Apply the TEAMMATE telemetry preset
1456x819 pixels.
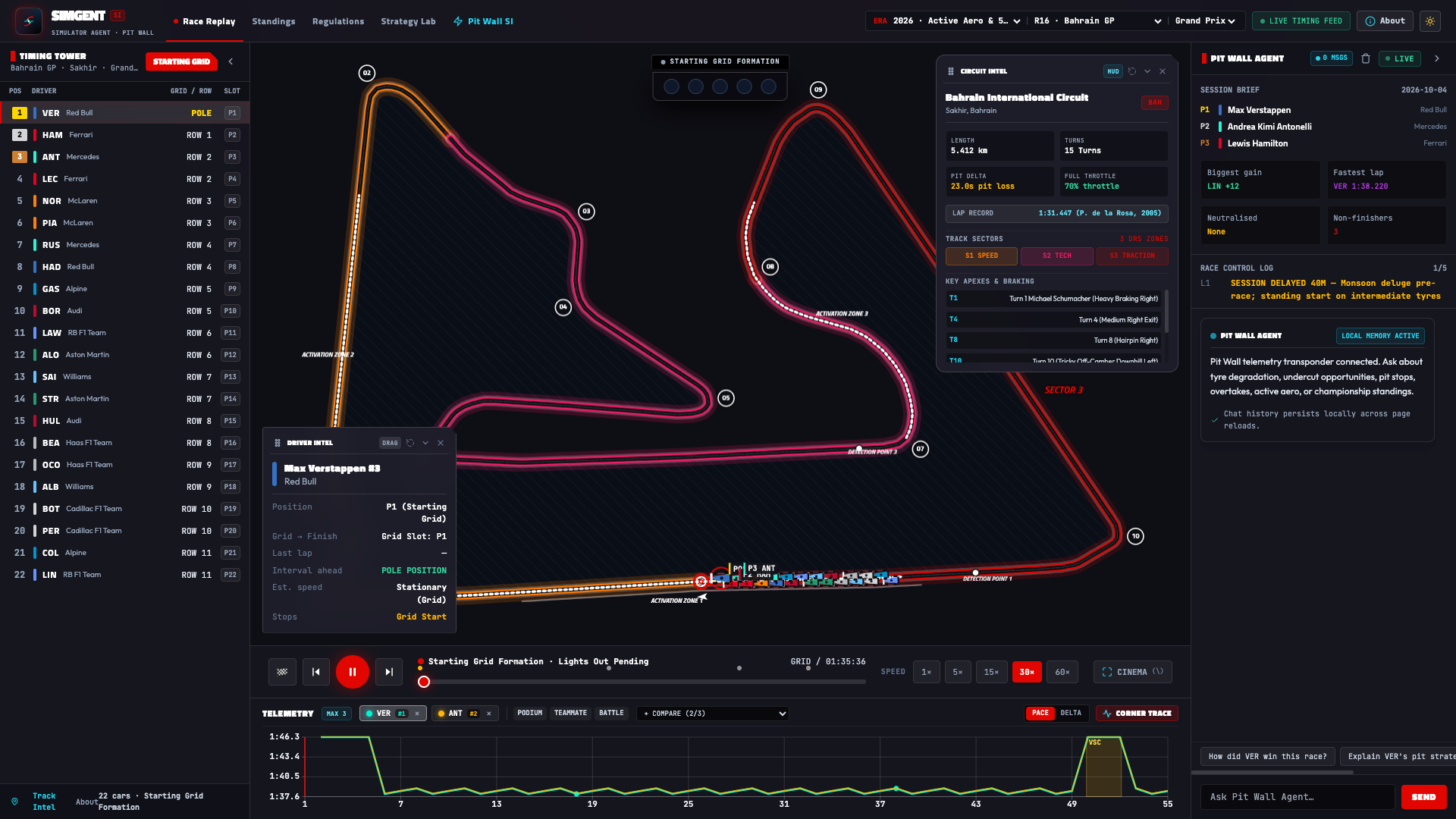coord(570,713)
